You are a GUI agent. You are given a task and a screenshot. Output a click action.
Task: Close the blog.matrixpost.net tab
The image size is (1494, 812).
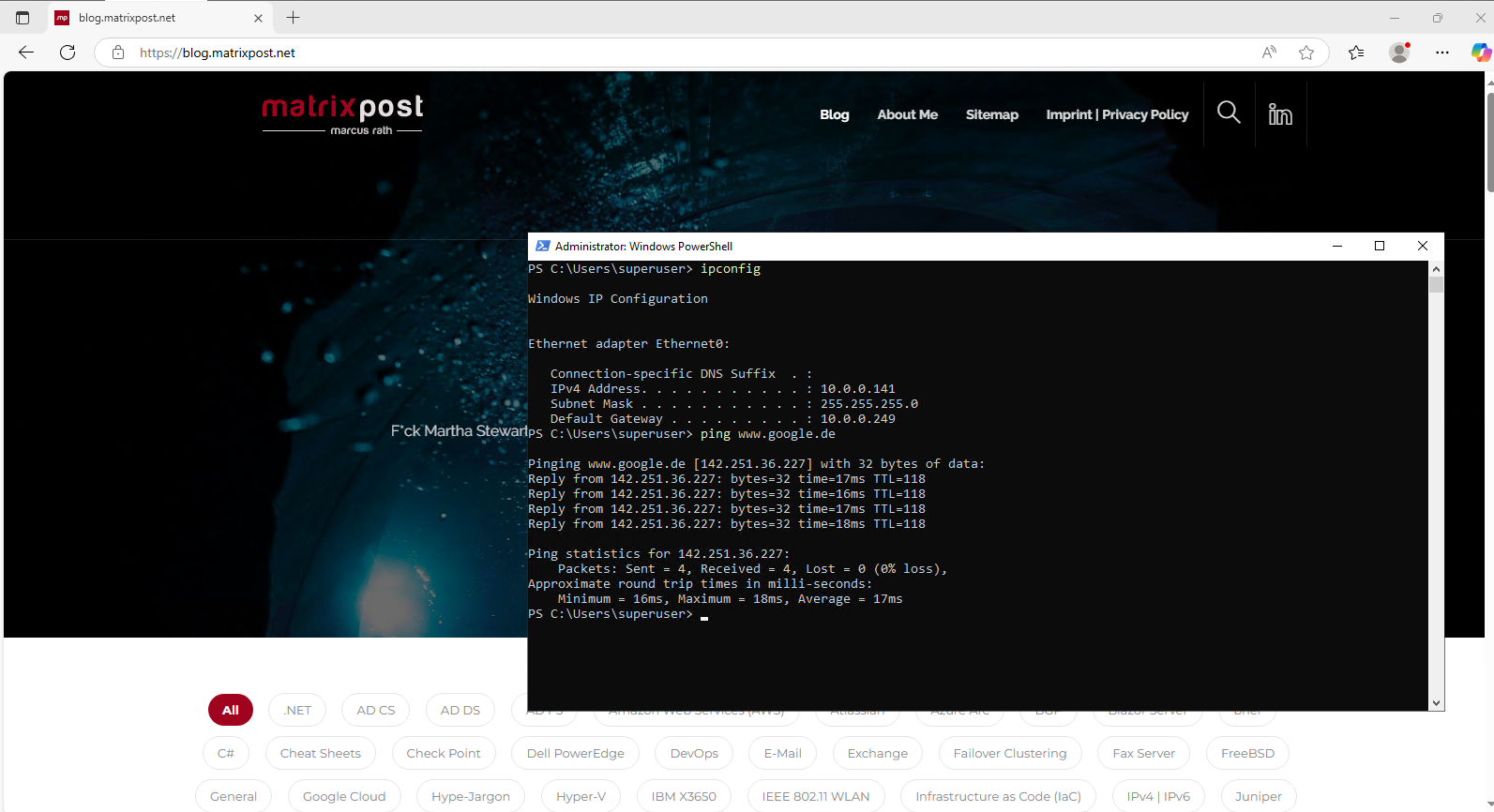(x=258, y=18)
